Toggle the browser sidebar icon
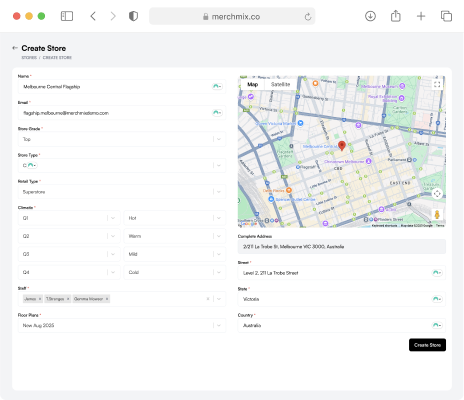 (67, 16)
